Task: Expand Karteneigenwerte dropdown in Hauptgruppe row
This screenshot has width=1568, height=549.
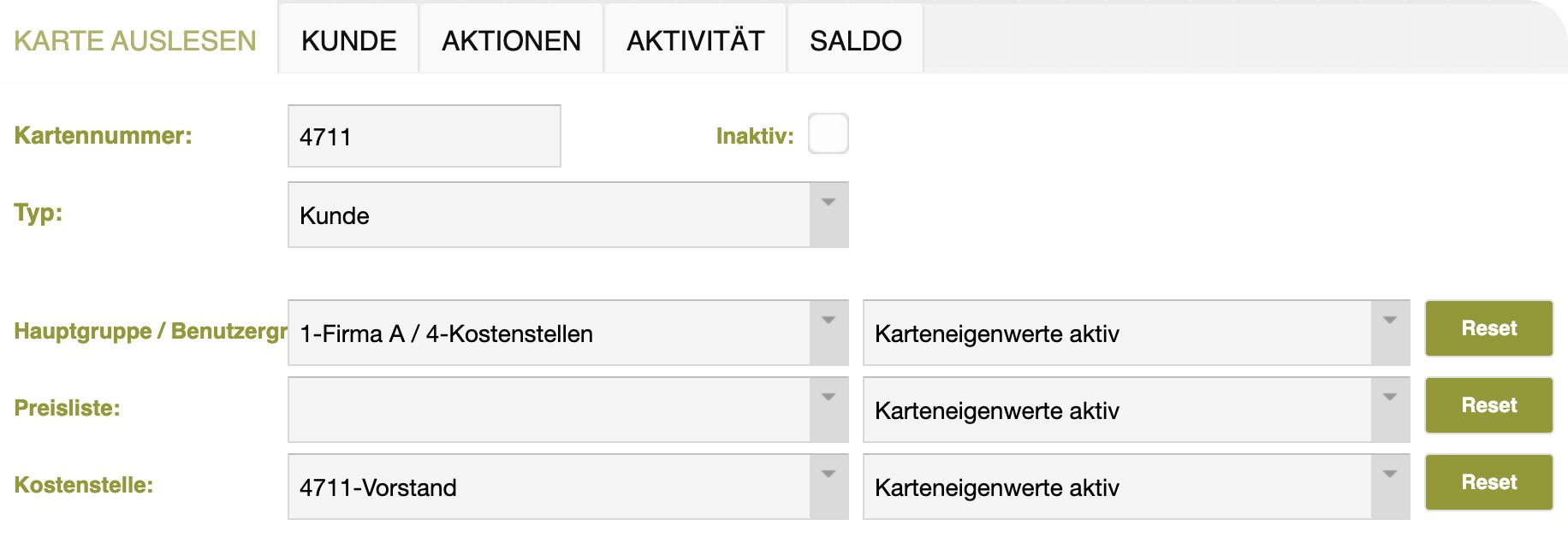Action: [x=1390, y=333]
